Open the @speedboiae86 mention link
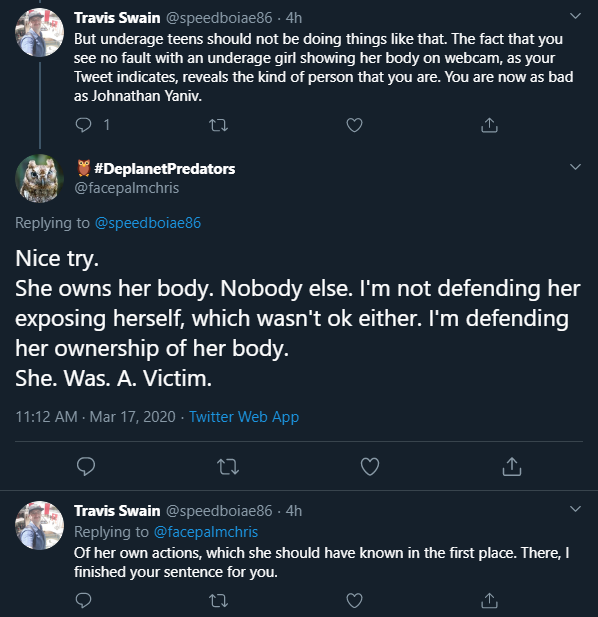The height and width of the screenshot is (617, 598). 148,223
